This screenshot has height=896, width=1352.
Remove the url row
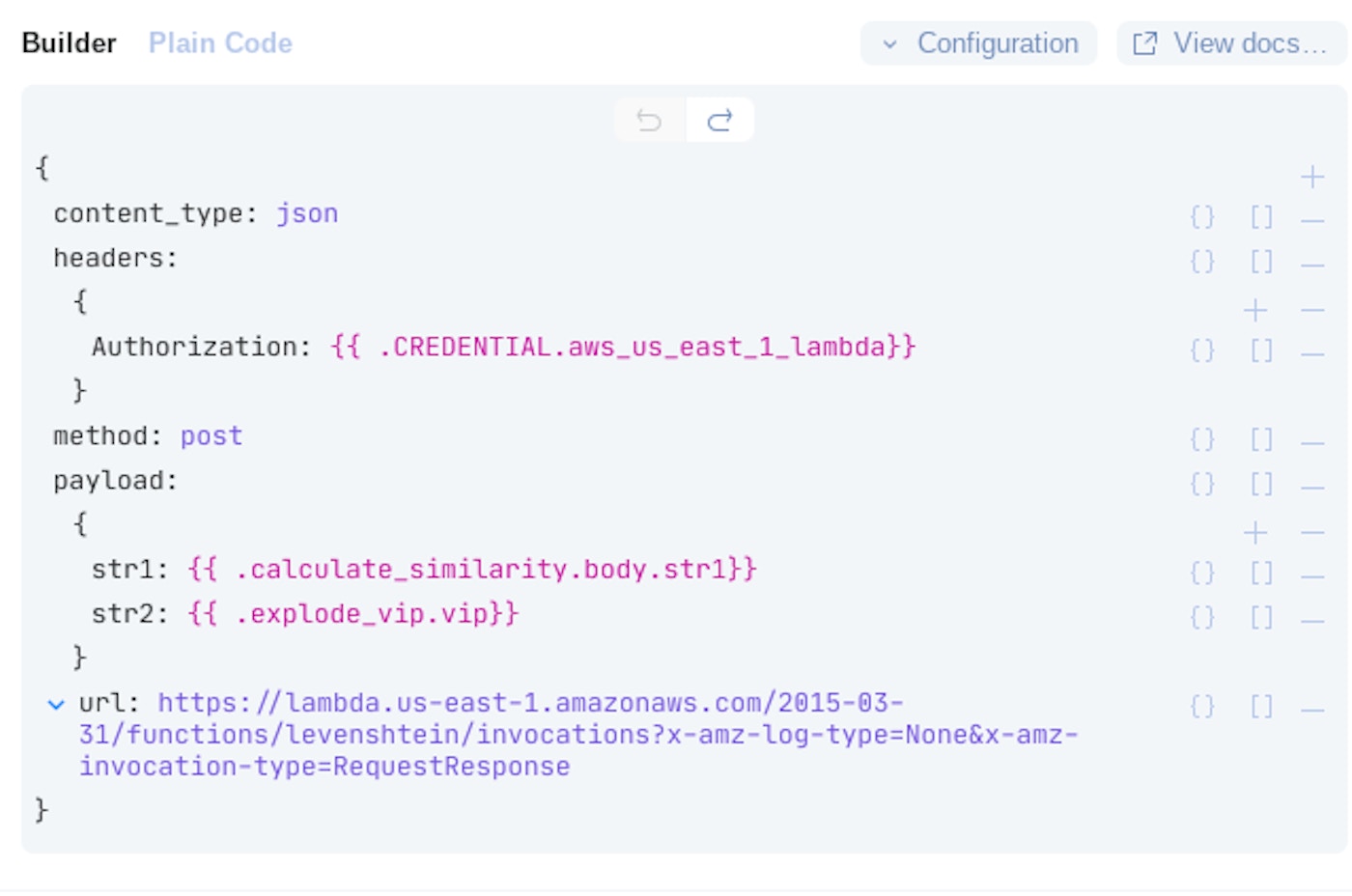pos(1311,710)
